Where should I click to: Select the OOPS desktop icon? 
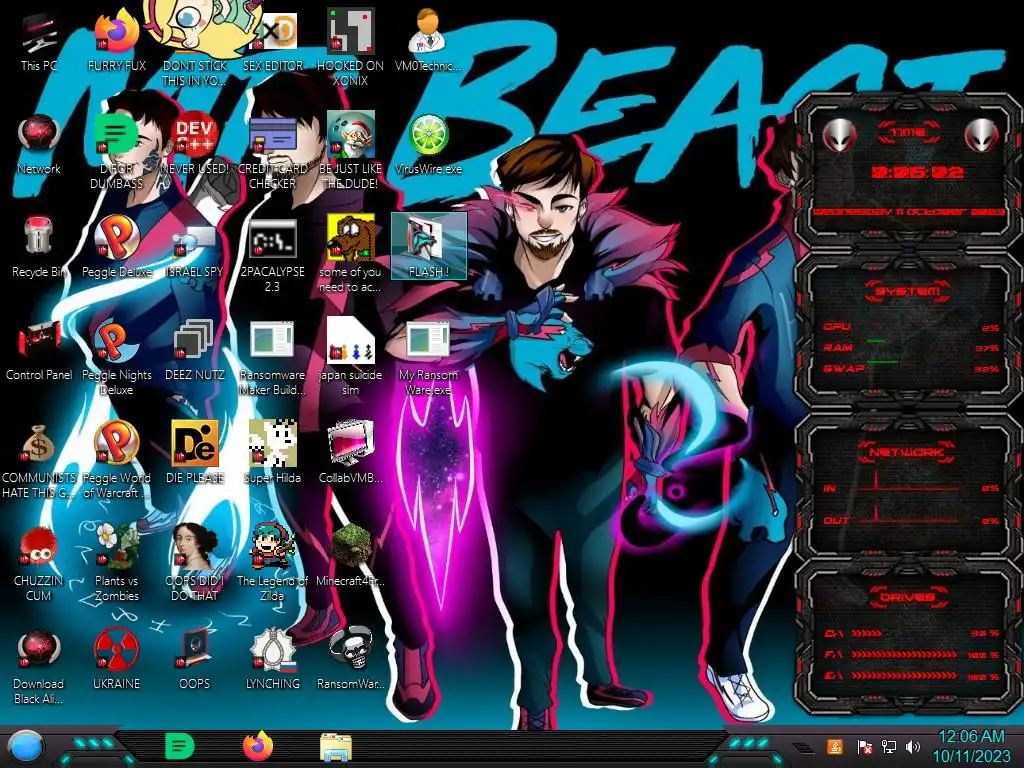click(x=195, y=660)
